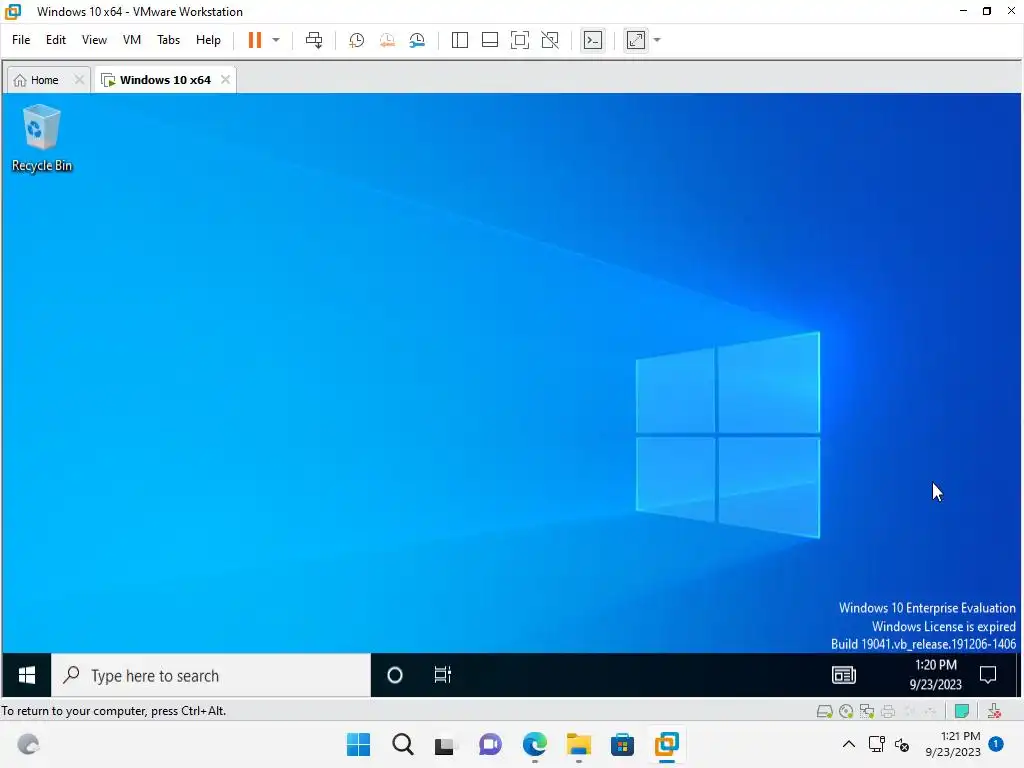1024x768 pixels.
Task: Click the VMware Tools install warning icon
Action: tap(995, 711)
